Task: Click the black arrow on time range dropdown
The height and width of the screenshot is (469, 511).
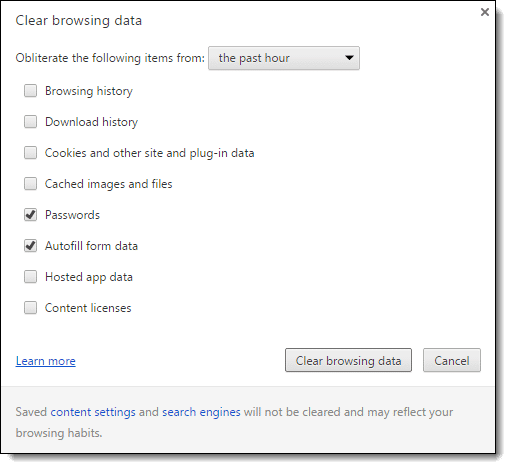Action: 349,58
